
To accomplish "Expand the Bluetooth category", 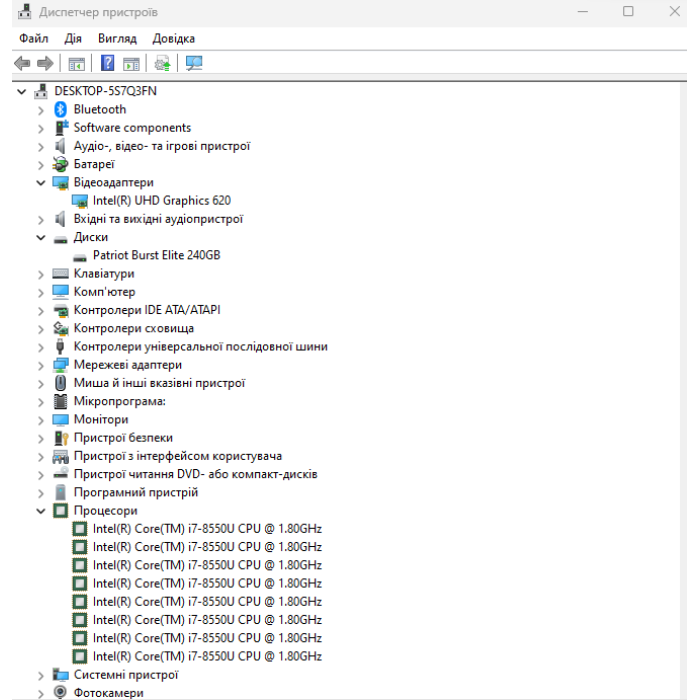I will click(41, 109).
